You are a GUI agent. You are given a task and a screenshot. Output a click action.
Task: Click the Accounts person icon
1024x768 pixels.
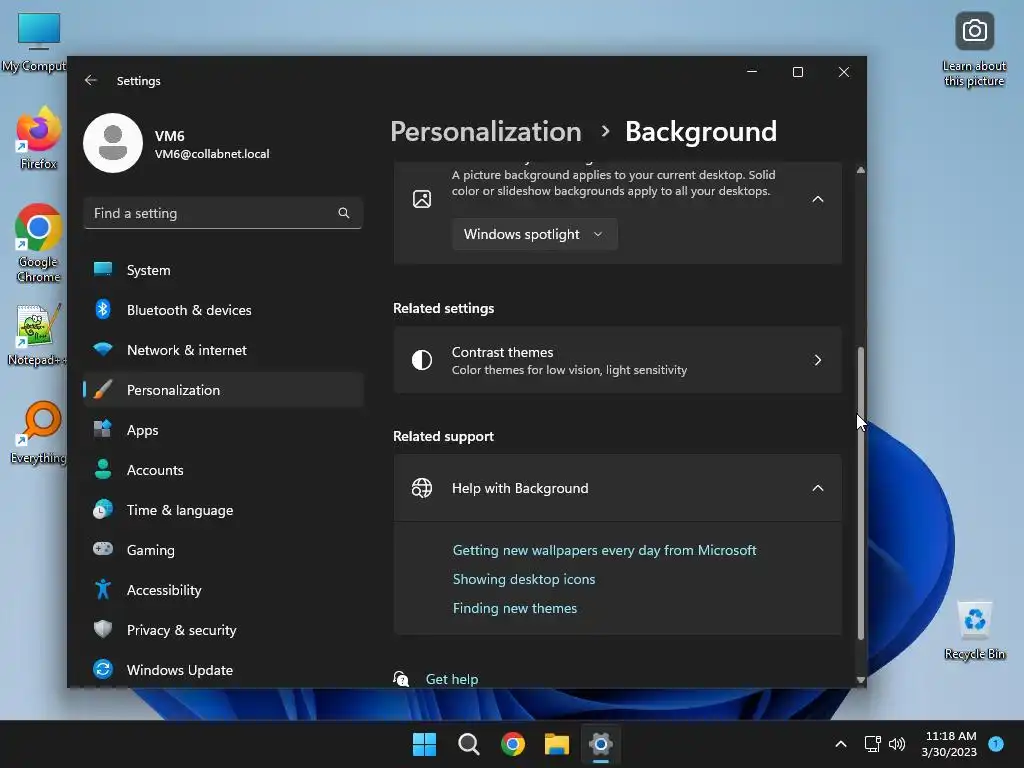[103, 469]
